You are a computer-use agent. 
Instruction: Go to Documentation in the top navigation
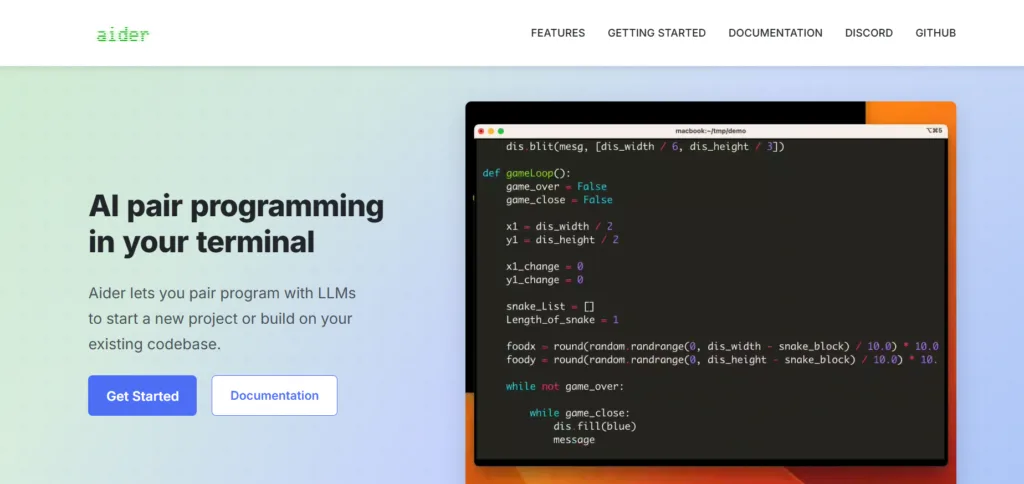tap(775, 33)
